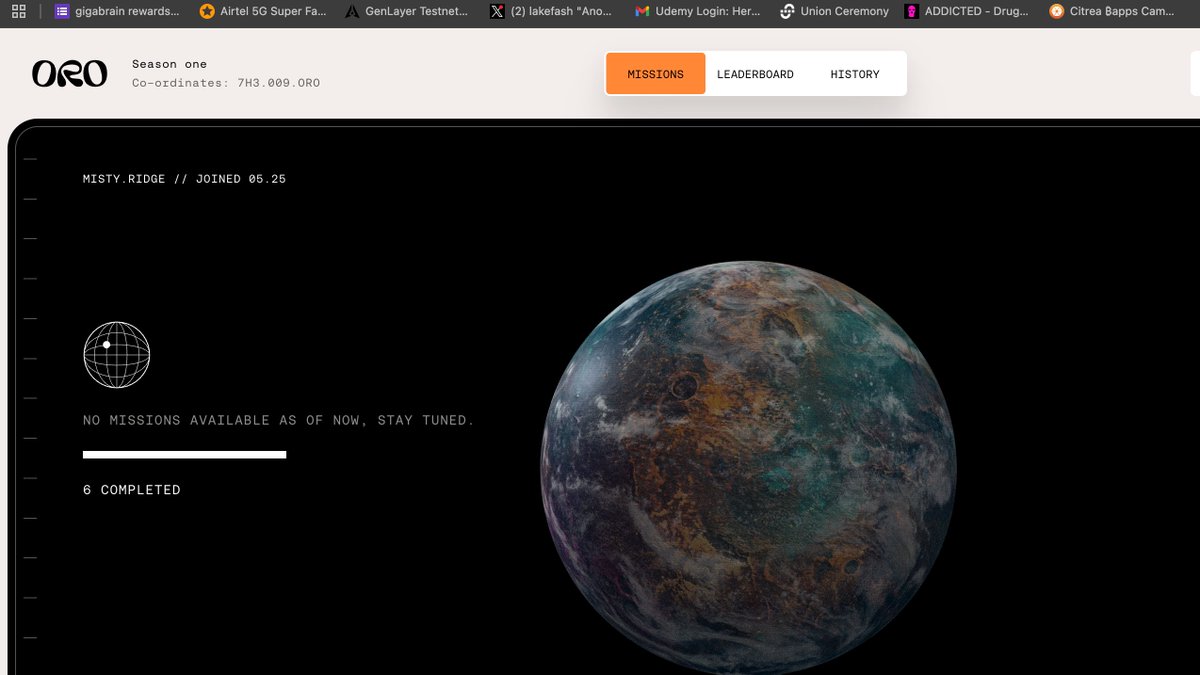Click the wireframe globe icon

[x=117, y=355]
